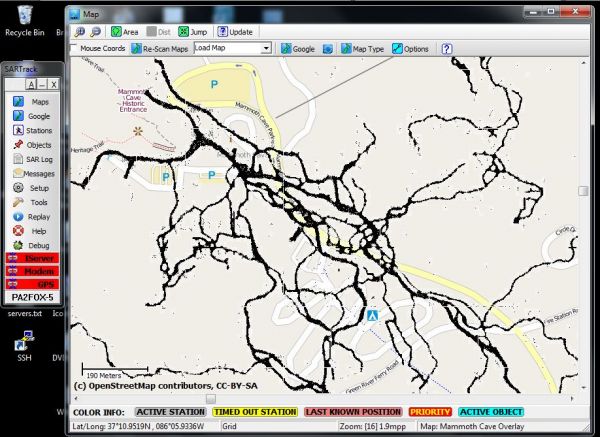Open Objects in SARTrack panel
Image resolution: width=600 pixels, height=437 pixels.
[x=32, y=145]
